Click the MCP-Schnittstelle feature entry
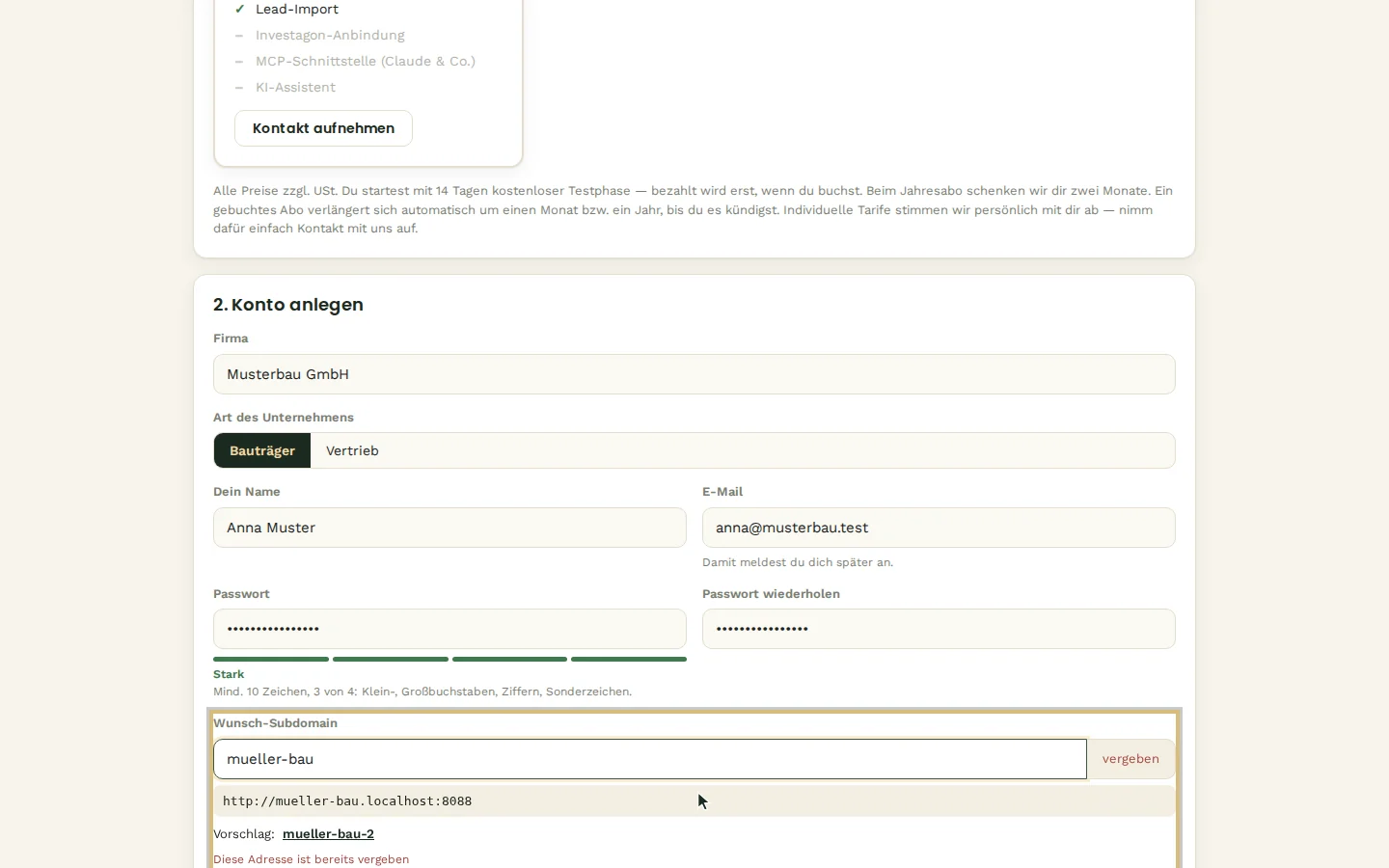The width and height of the screenshot is (1389, 868). coord(355,62)
